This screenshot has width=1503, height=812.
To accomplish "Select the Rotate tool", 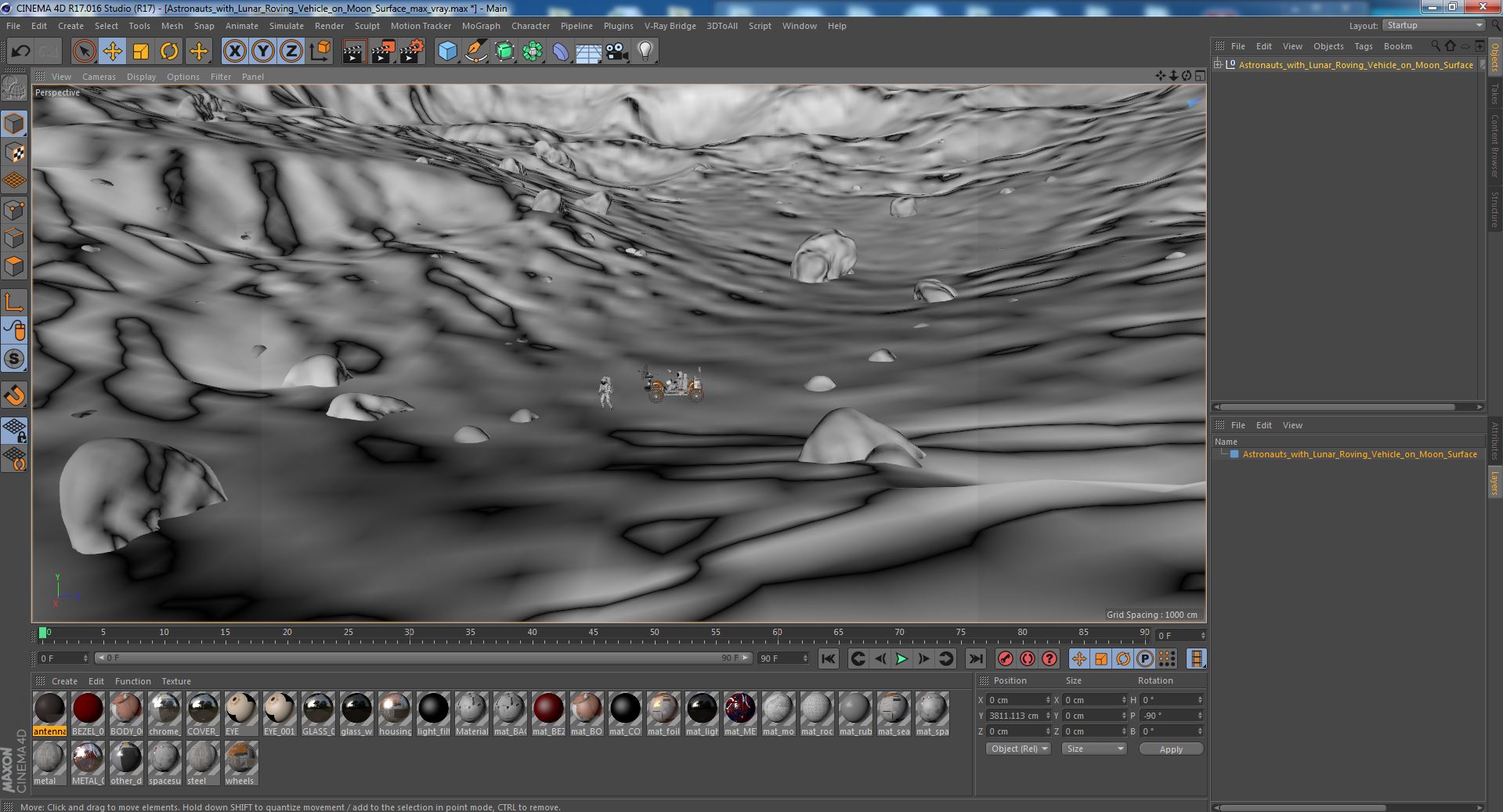I will (x=169, y=52).
